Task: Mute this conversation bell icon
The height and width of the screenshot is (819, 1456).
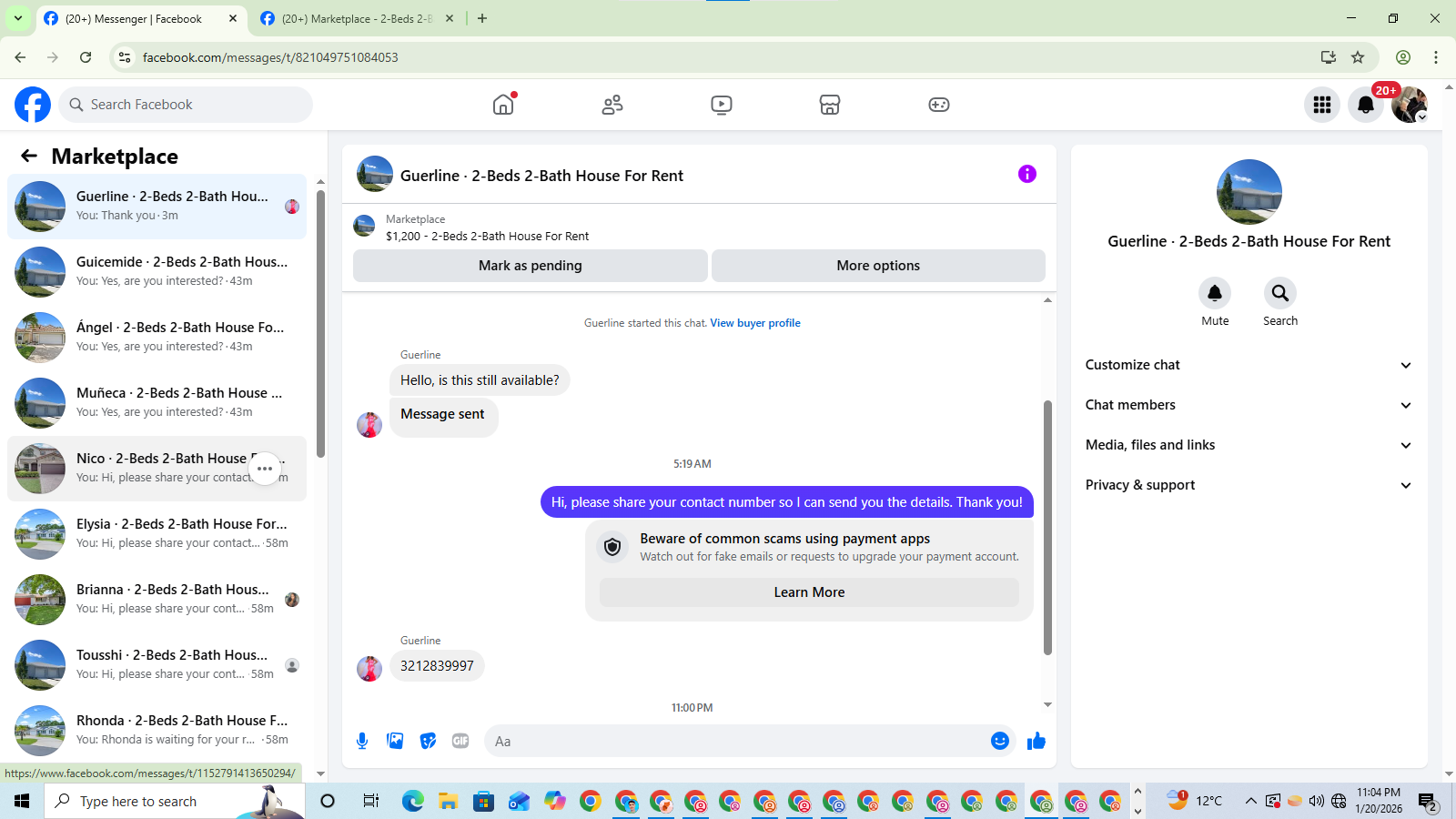Action: [x=1215, y=293]
